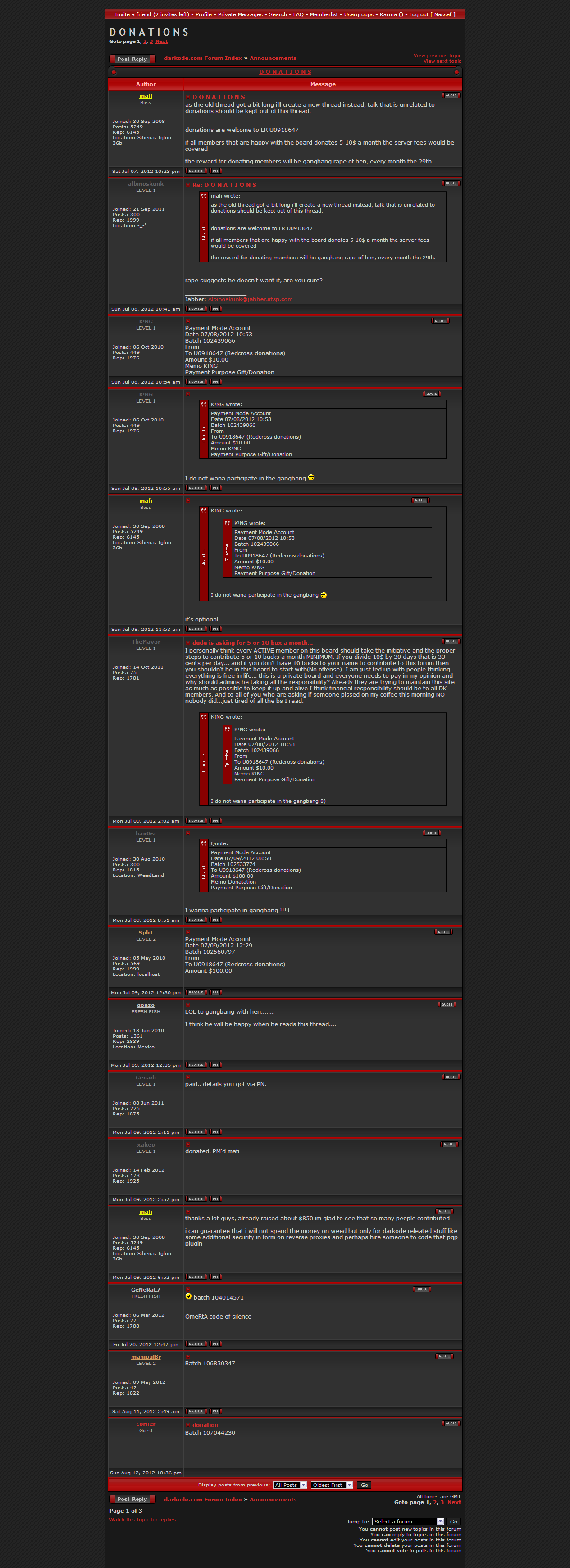The width and height of the screenshot is (570, 1568).
Task: Click 'Watch this topic for replies' link
Action: click(142, 1519)
